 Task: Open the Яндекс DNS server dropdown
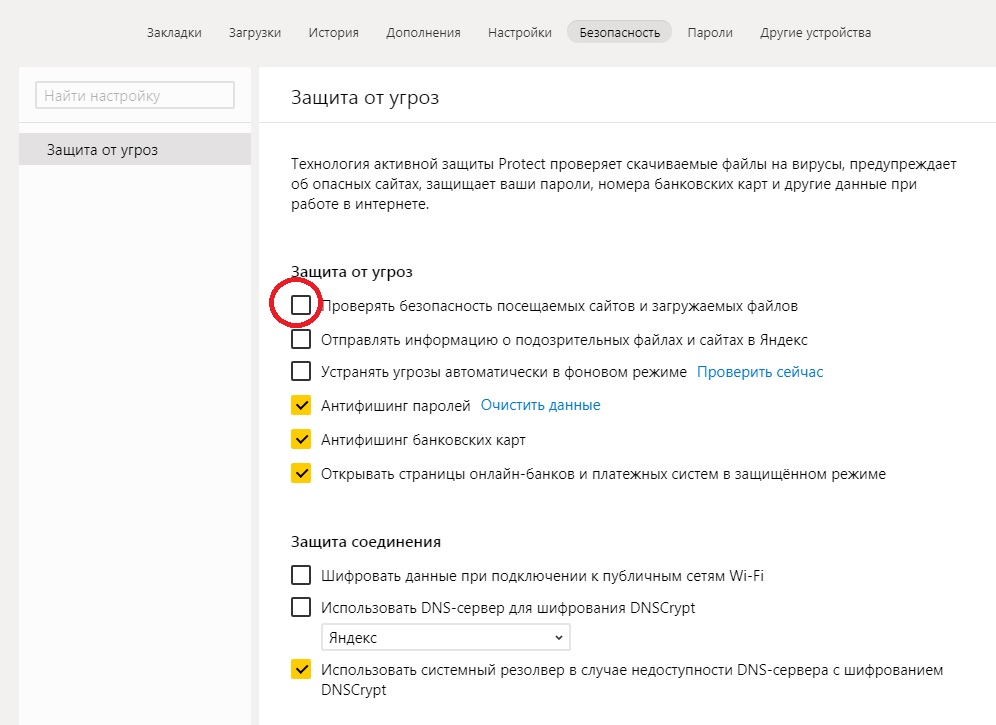445,638
